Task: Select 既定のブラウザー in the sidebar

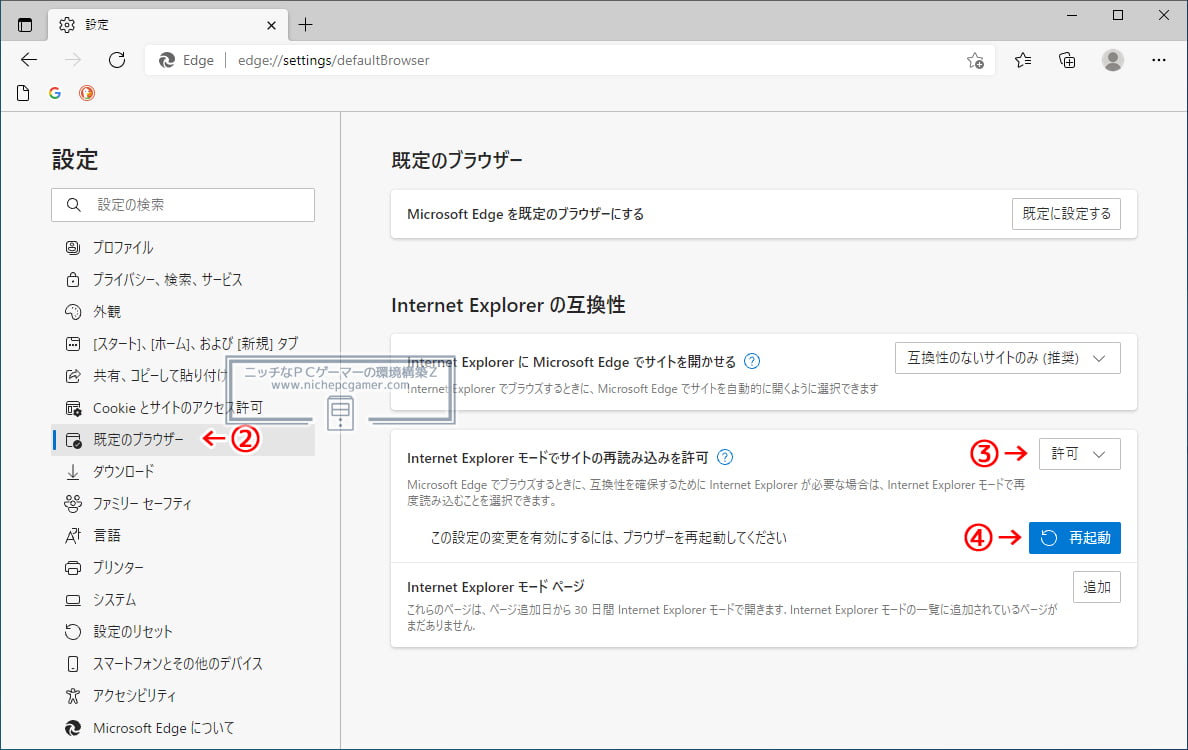Action: (183, 439)
